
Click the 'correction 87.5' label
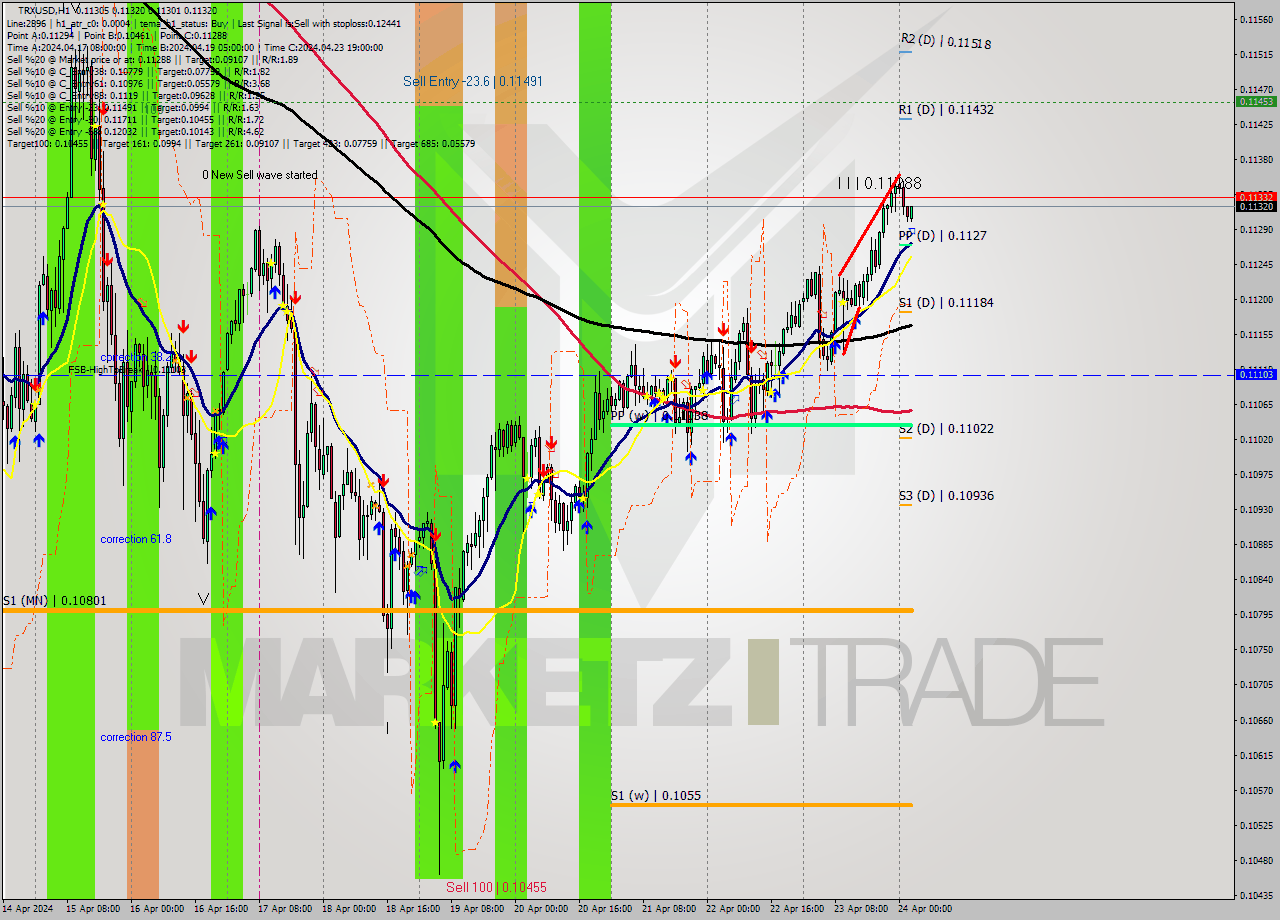[x=136, y=737]
